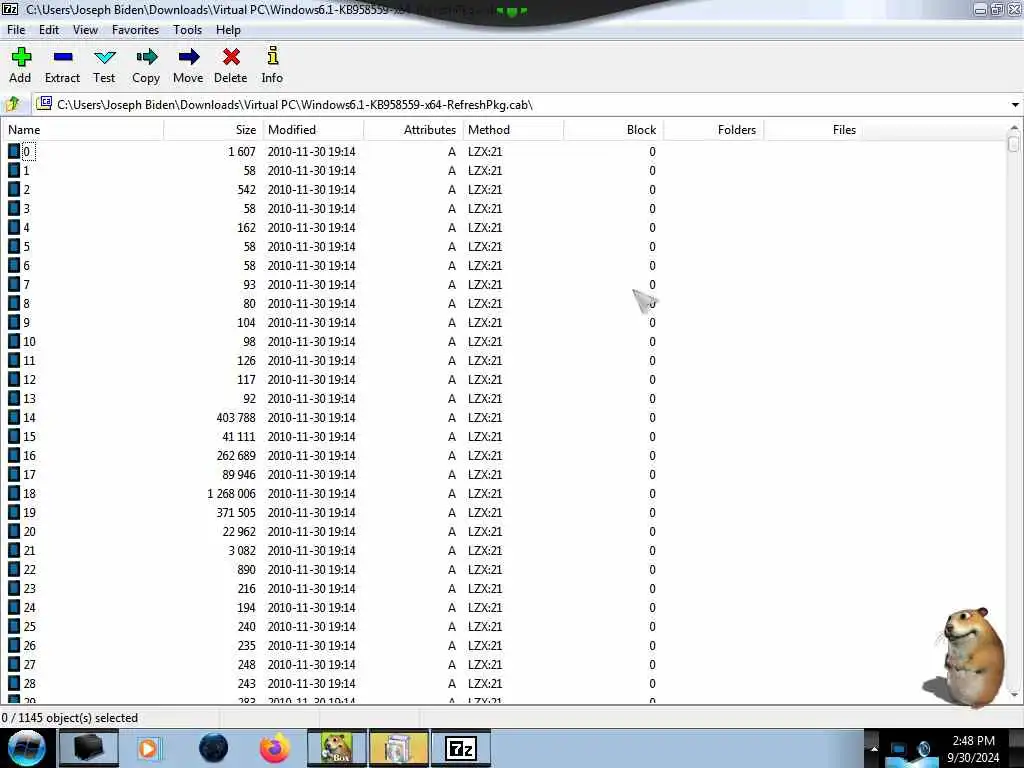Sort by Name column header
1024x768 pixels.
[x=82, y=130]
